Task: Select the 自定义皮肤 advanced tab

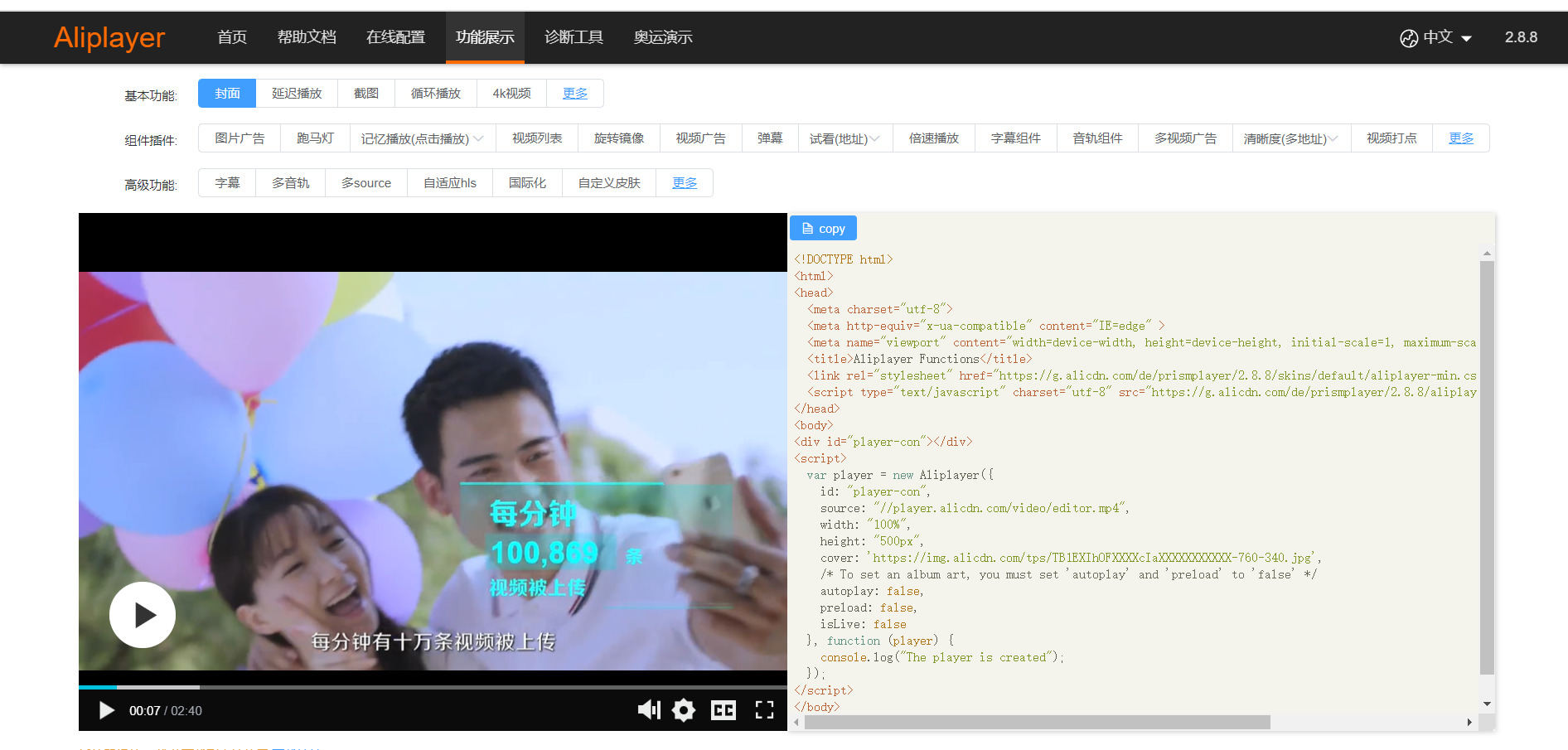Action: pyautogui.click(x=609, y=183)
